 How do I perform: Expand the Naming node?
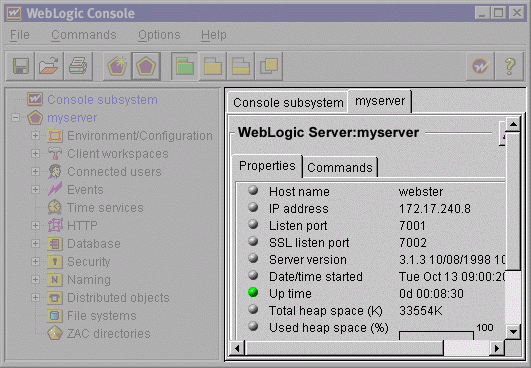[x=35, y=279]
